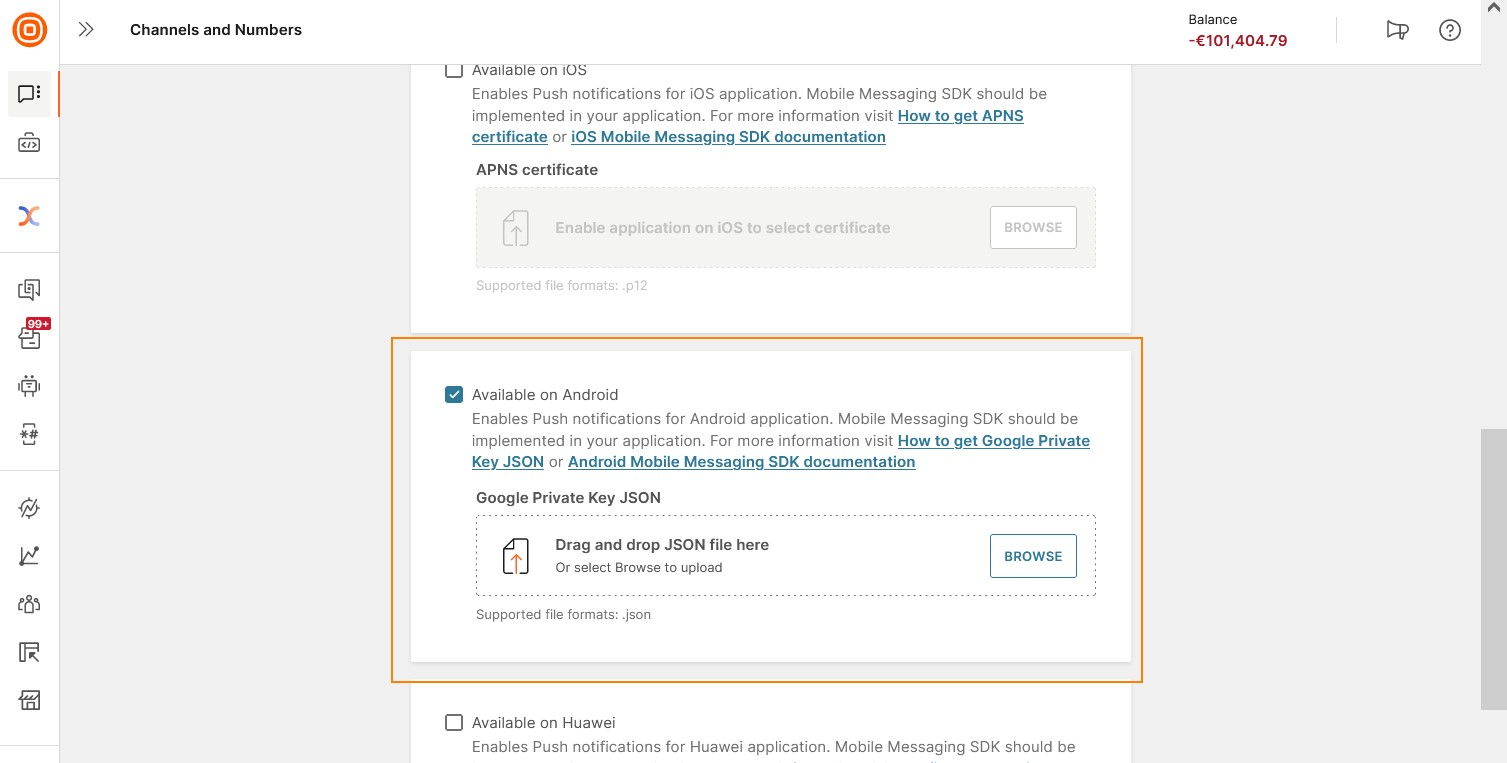Screen dimensions: 1507x763
Task: Open the analytics line chart icon
Action: [29, 556]
